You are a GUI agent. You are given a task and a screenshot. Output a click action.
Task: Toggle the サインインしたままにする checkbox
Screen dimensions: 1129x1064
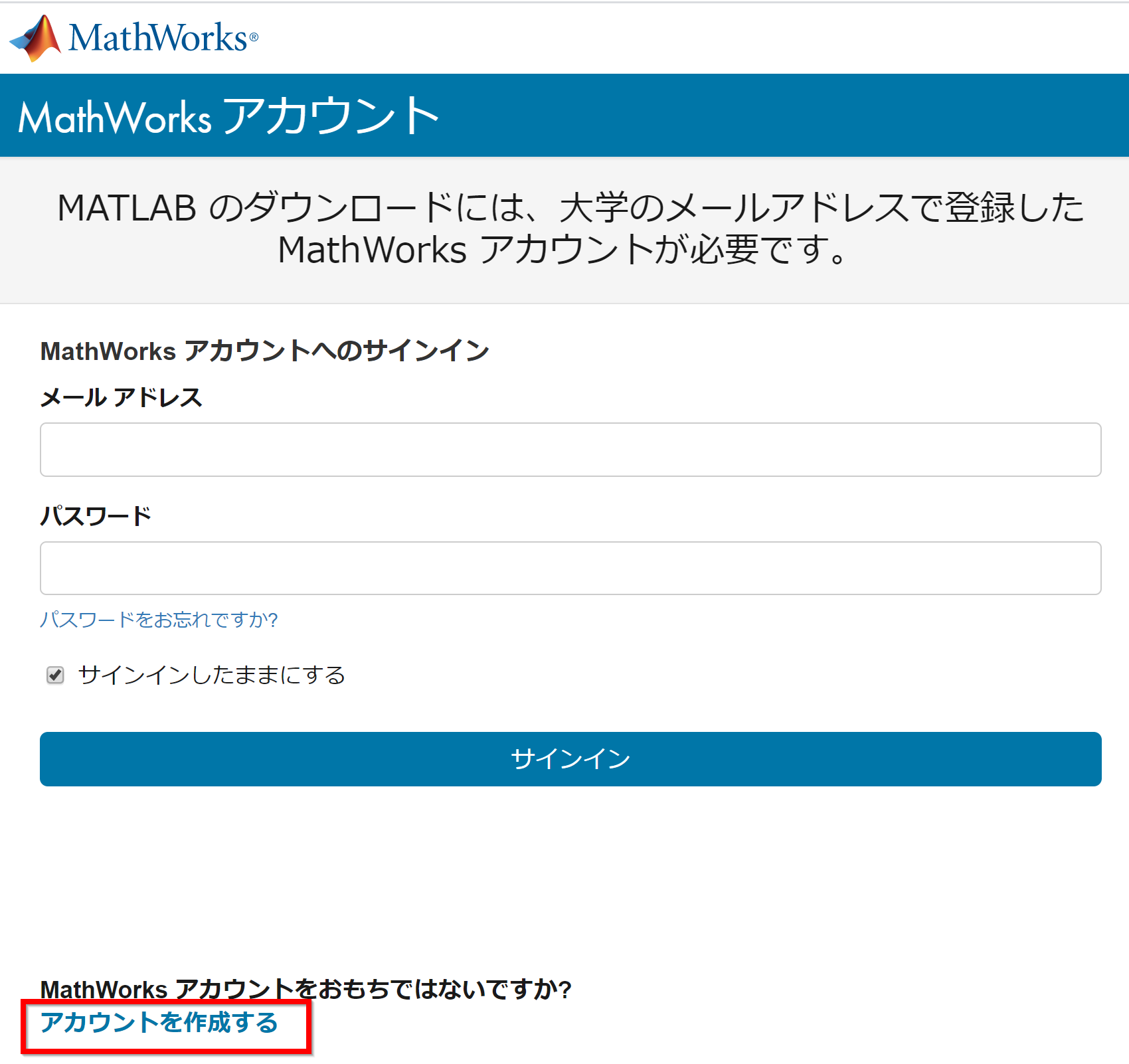coord(55,675)
